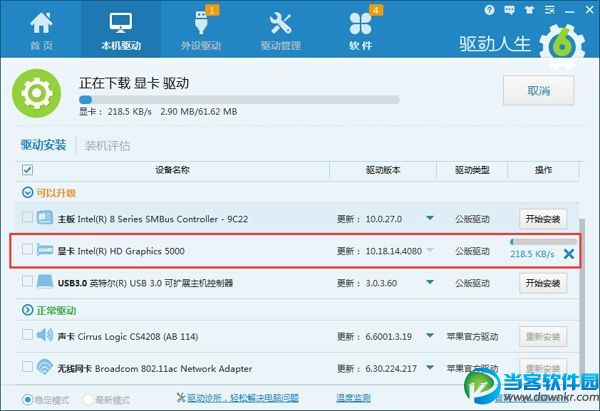Click the sound card speaker icon
The height and width of the screenshot is (411, 600).
[45, 335]
